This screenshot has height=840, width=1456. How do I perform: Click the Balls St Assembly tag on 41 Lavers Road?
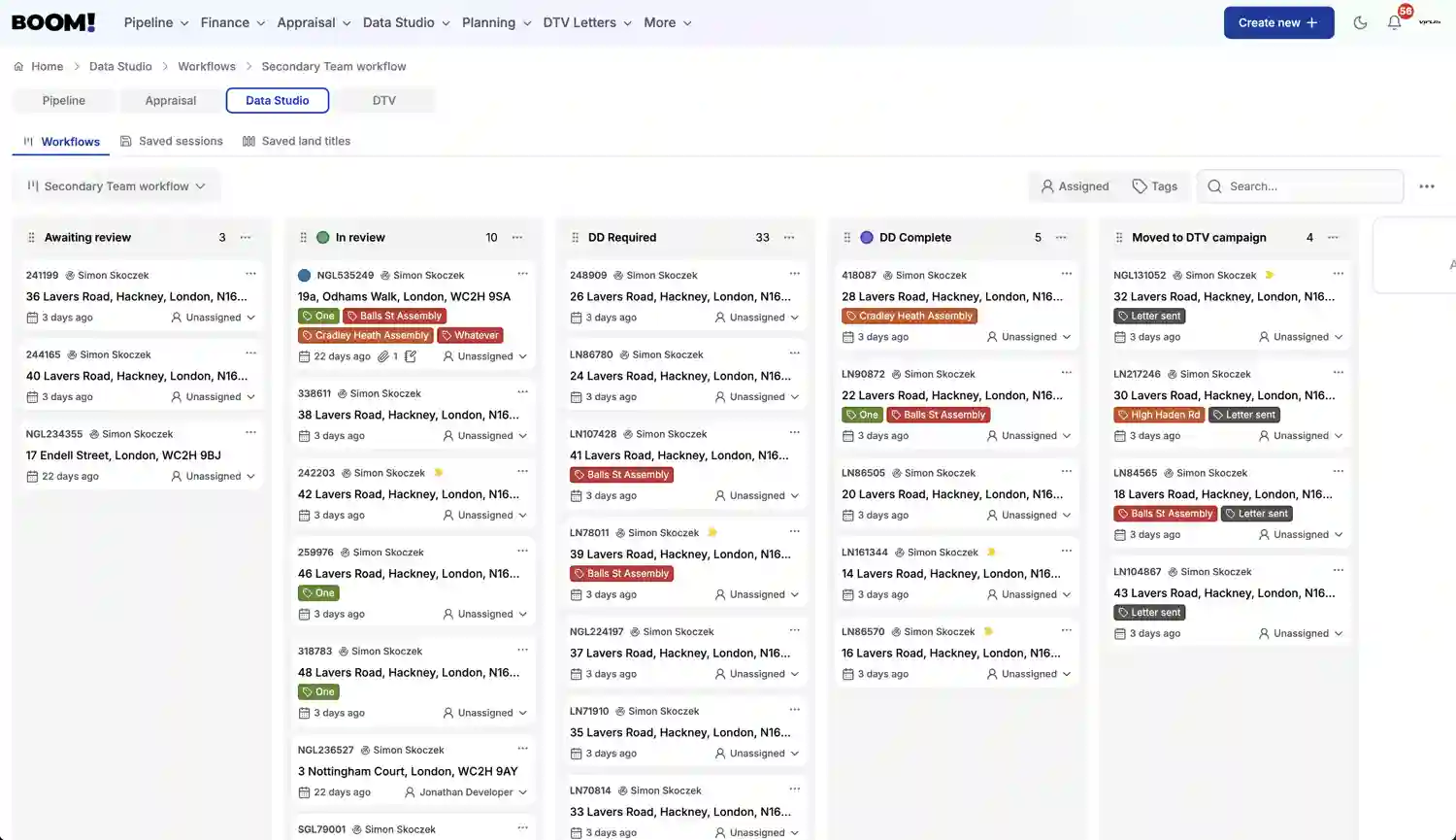pos(621,475)
